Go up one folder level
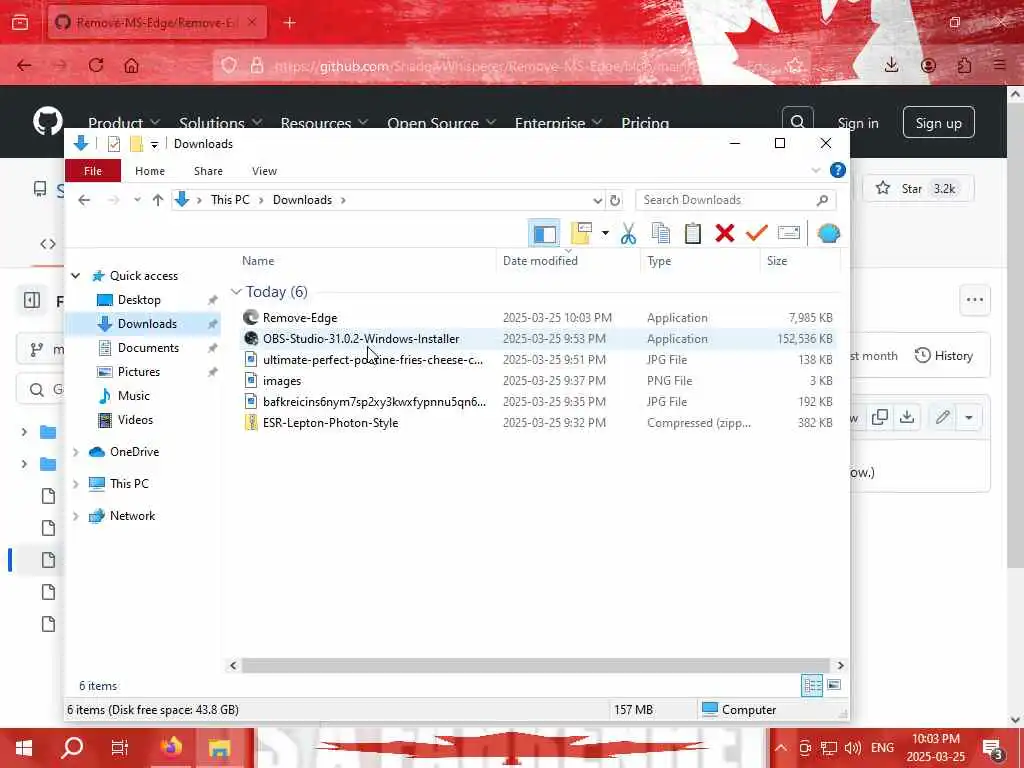The image size is (1024, 768). click(x=157, y=200)
